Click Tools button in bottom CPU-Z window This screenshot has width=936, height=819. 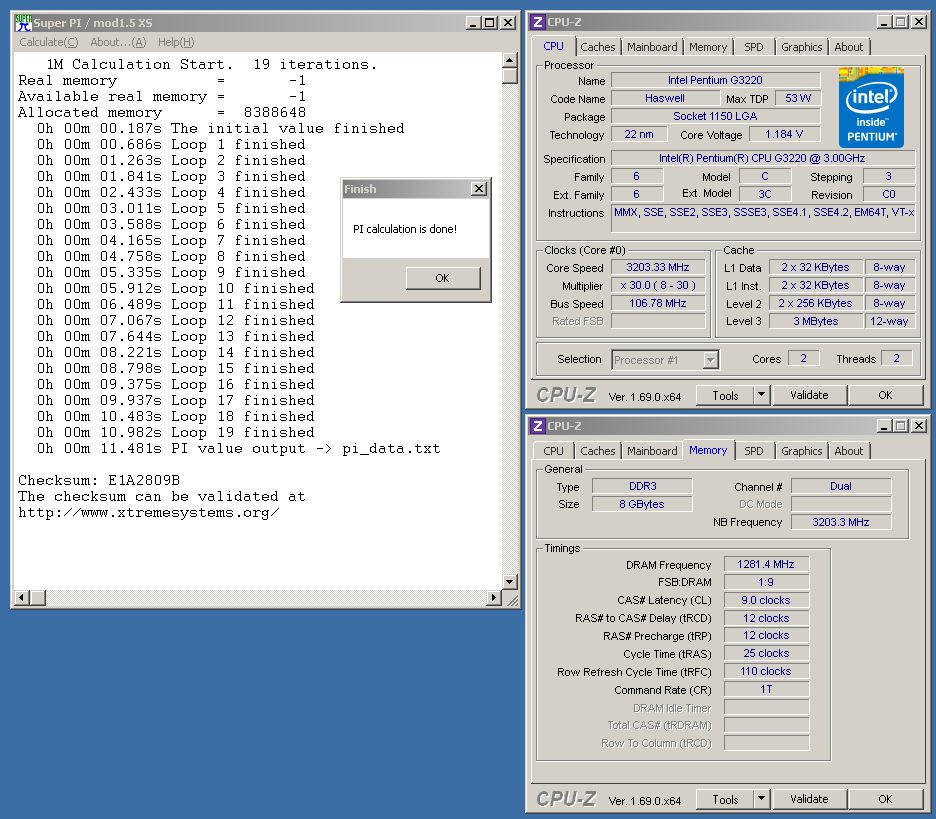click(725, 799)
